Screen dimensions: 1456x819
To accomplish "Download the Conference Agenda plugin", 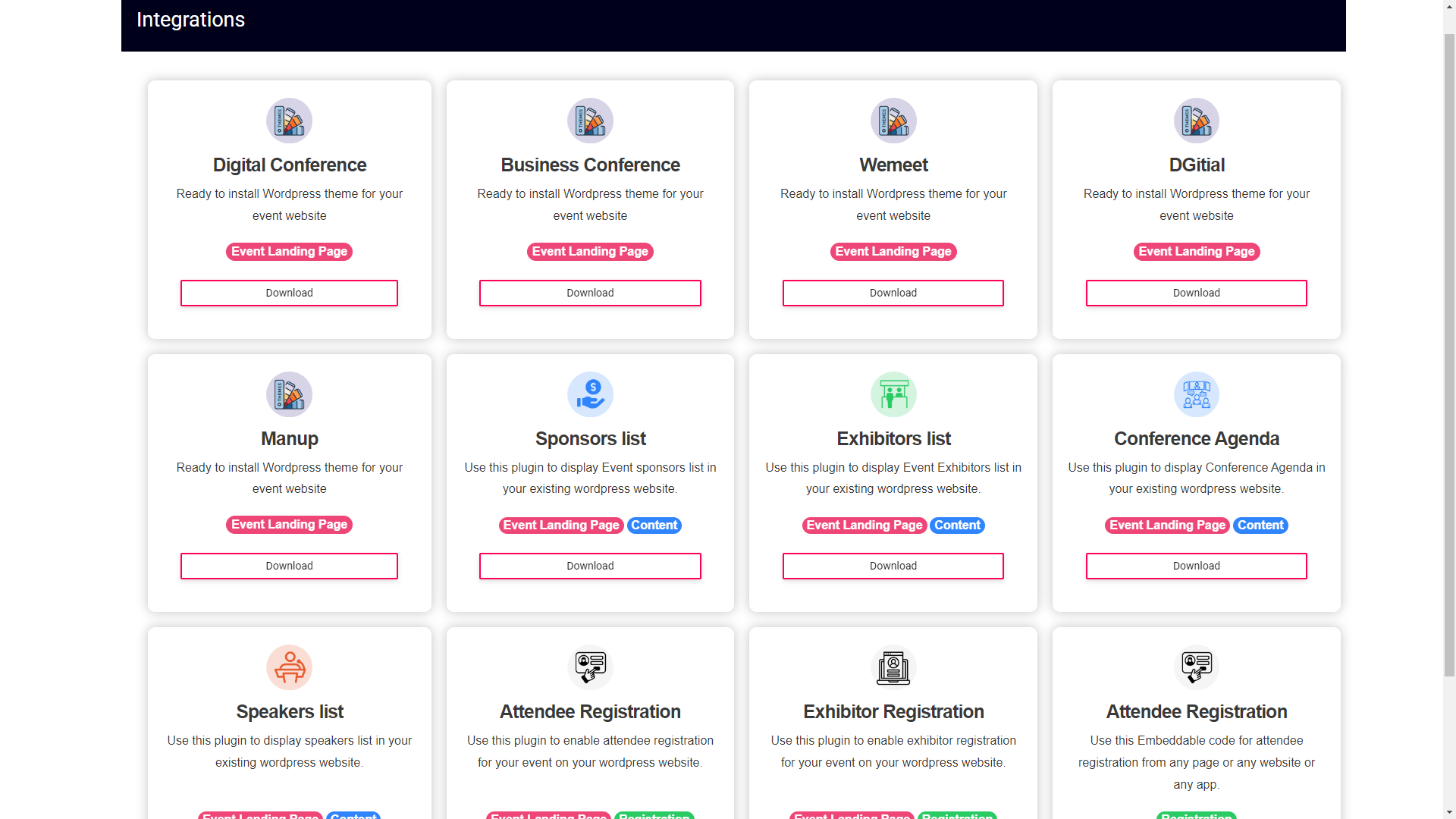I will tap(1196, 566).
